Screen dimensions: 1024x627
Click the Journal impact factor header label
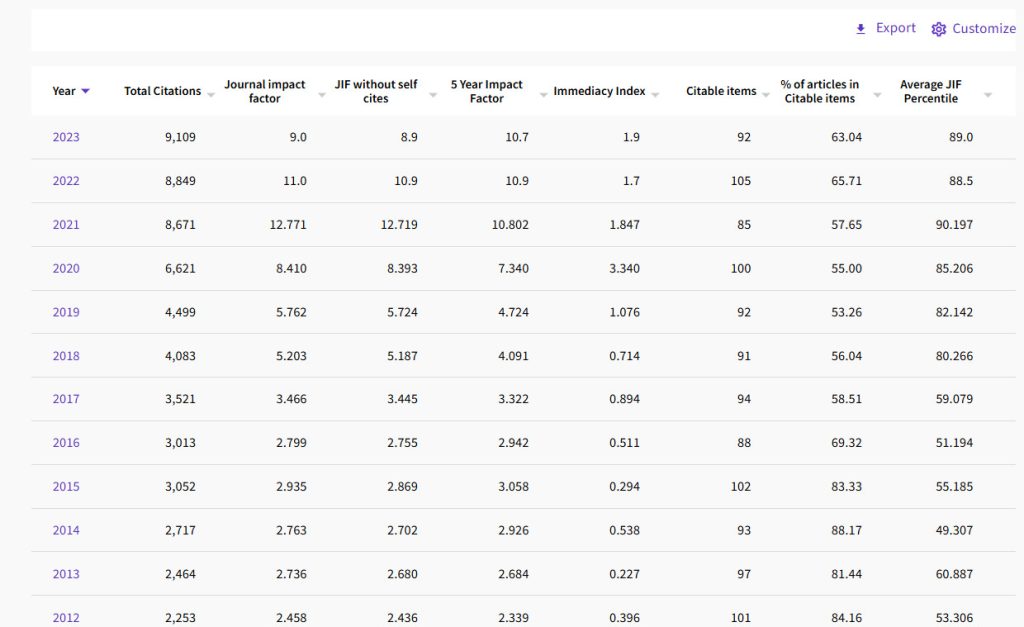pos(264,91)
